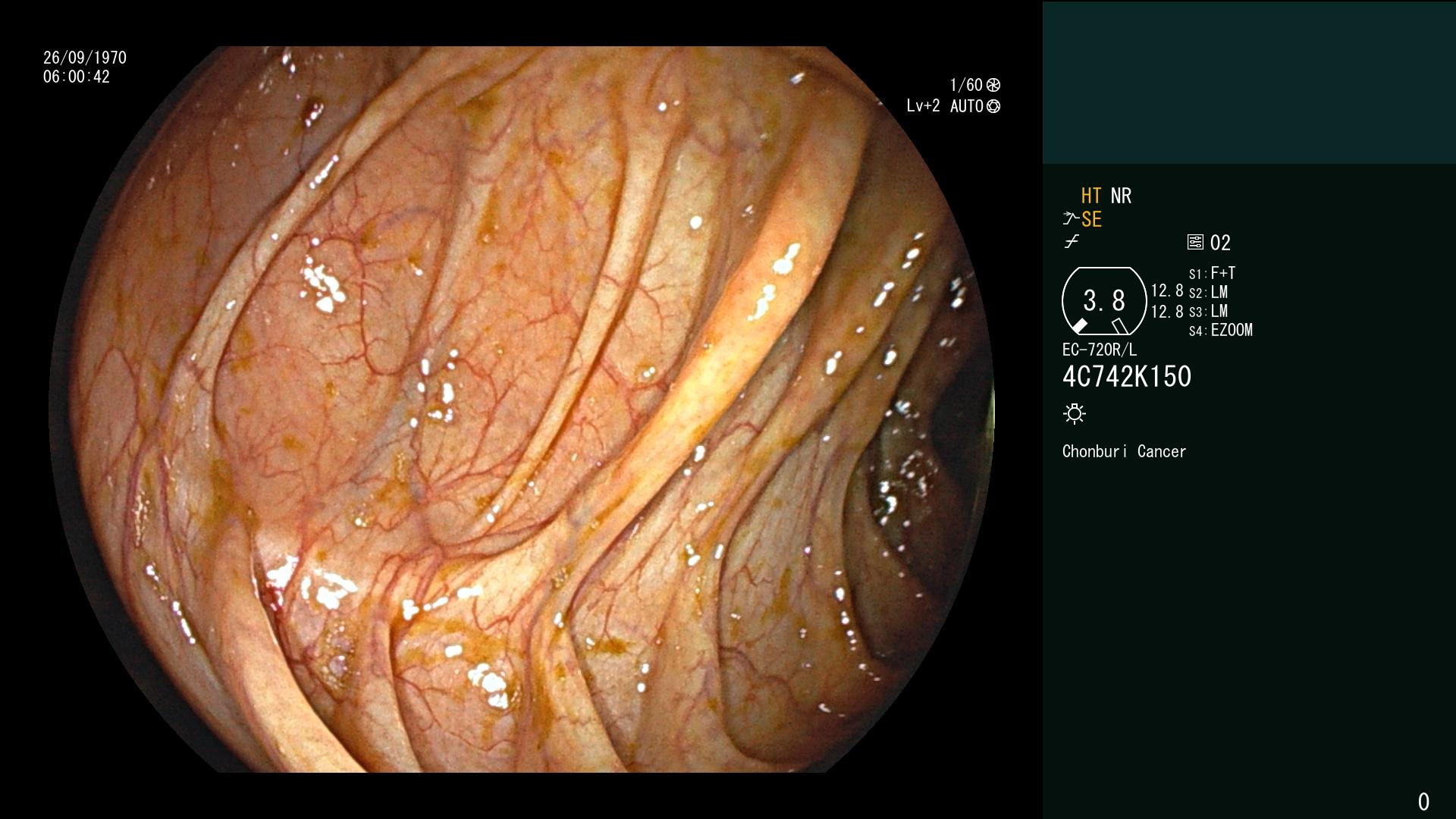The width and height of the screenshot is (1456, 819).
Task: Click the empty teal picture-in-picture panel
Action: click(x=1249, y=82)
